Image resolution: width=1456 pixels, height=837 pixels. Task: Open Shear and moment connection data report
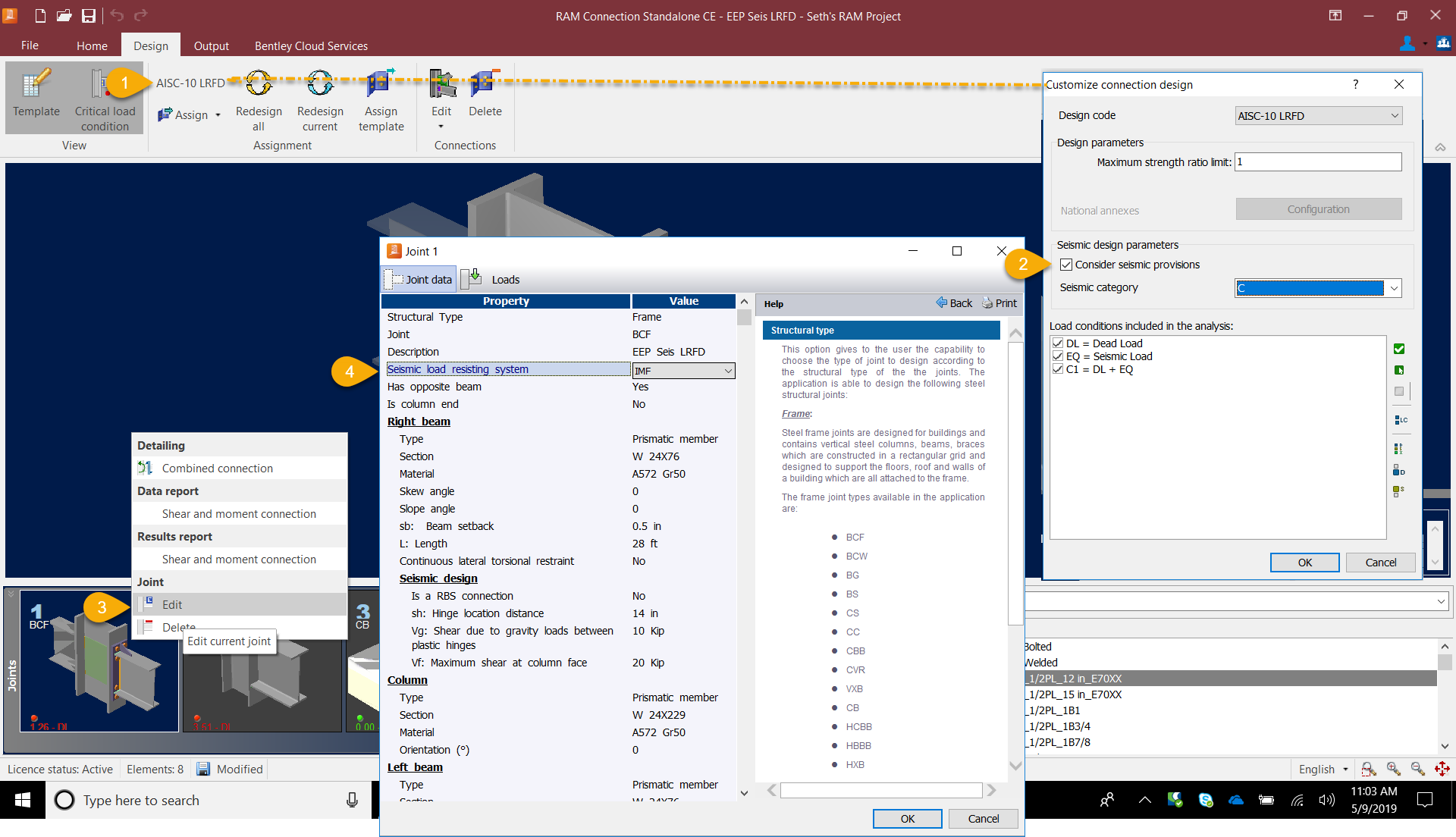pos(240,513)
